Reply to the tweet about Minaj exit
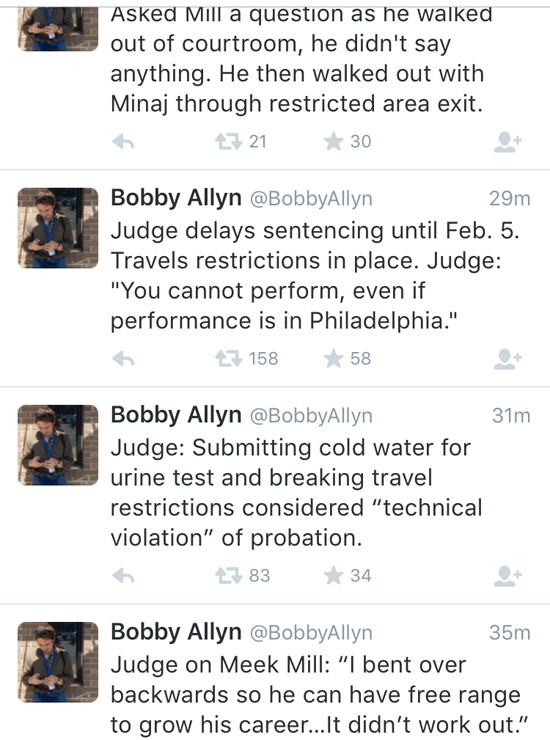 coord(124,142)
